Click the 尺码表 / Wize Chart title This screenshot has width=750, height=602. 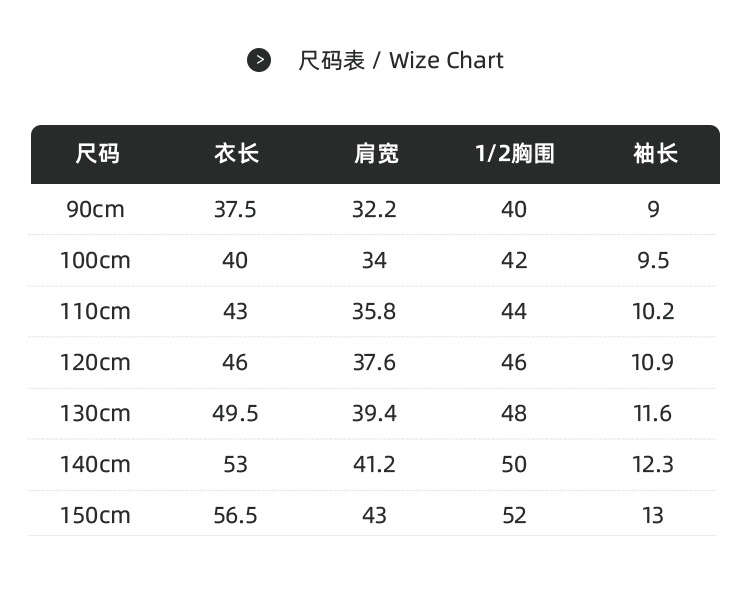tap(400, 60)
